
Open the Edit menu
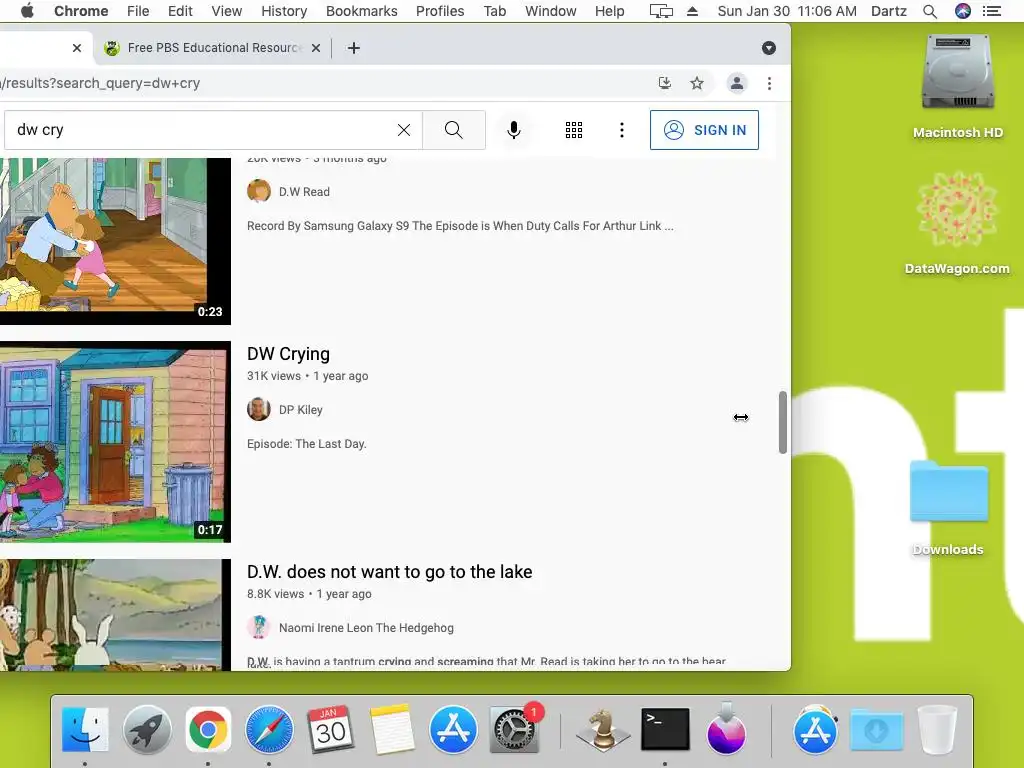(x=180, y=11)
